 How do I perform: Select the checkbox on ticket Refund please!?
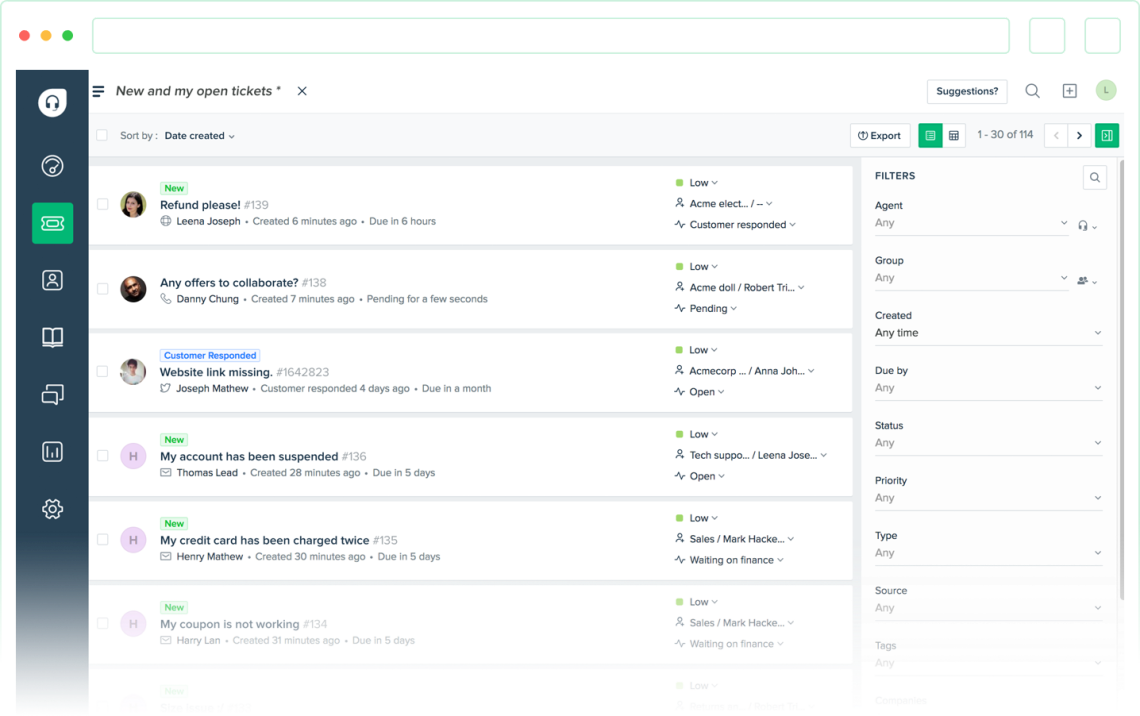click(x=102, y=202)
